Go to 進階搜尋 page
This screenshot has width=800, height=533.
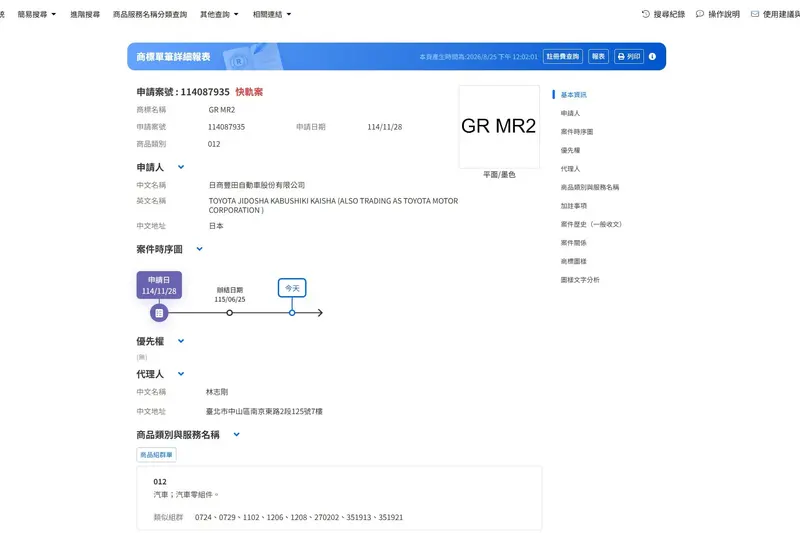point(85,14)
